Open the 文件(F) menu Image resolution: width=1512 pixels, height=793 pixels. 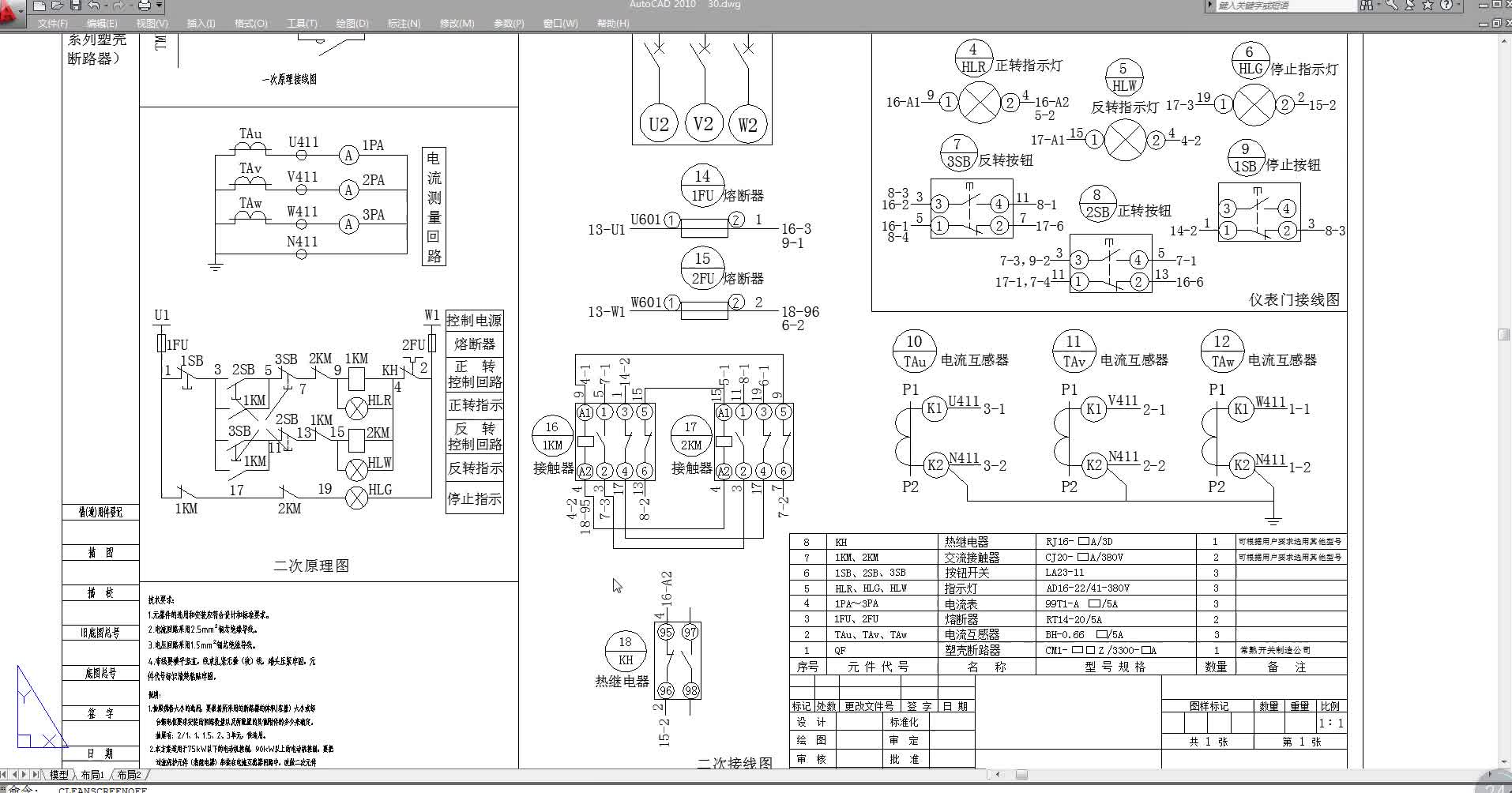tap(53, 23)
